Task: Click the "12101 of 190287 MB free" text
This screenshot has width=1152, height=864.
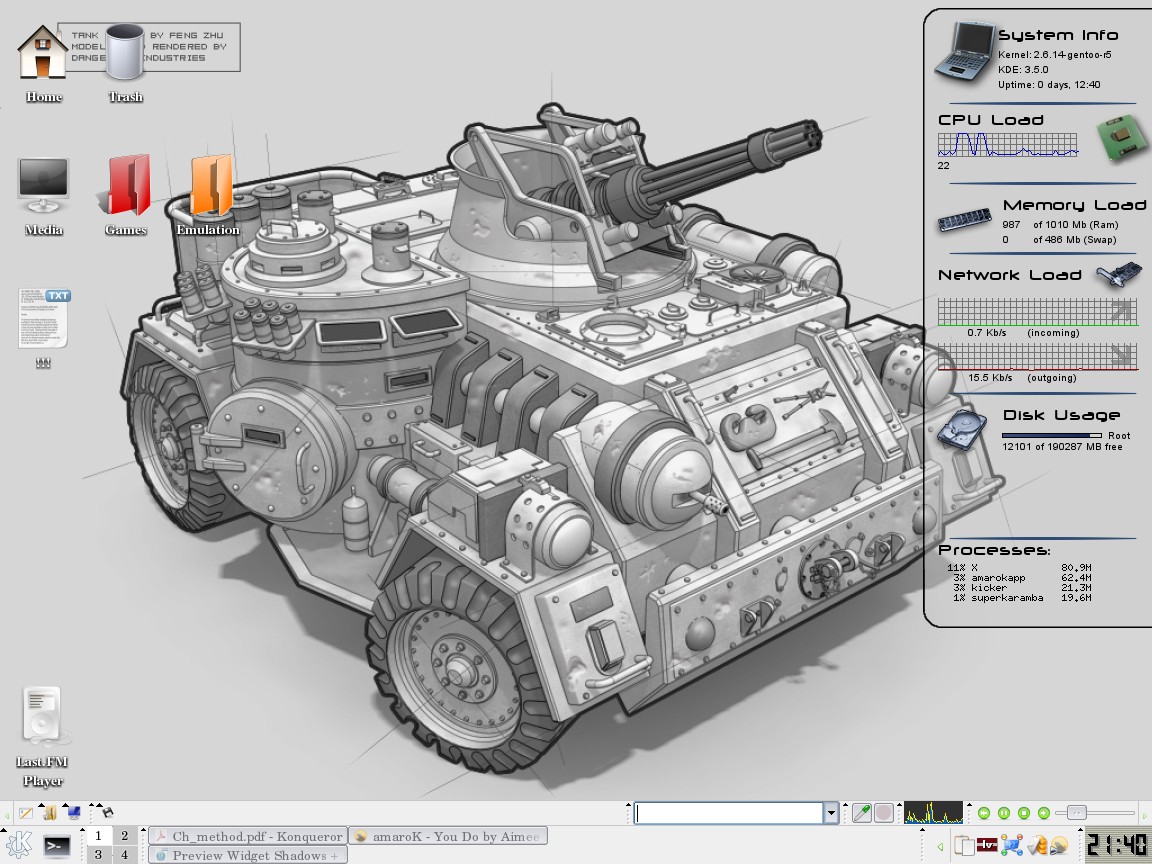Action: [1062, 447]
